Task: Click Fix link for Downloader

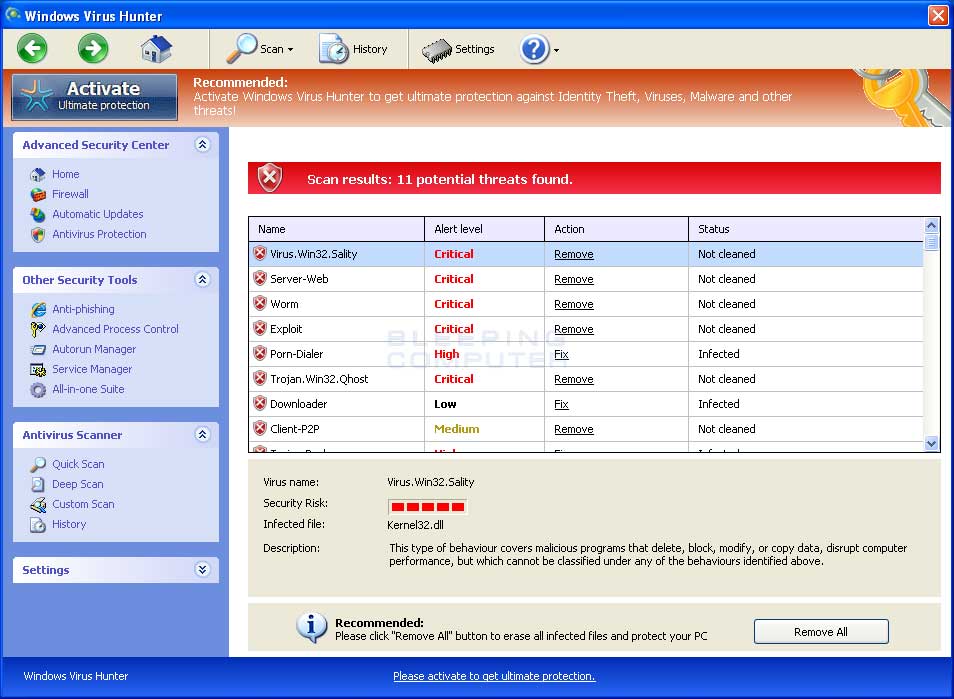Action: tap(562, 404)
